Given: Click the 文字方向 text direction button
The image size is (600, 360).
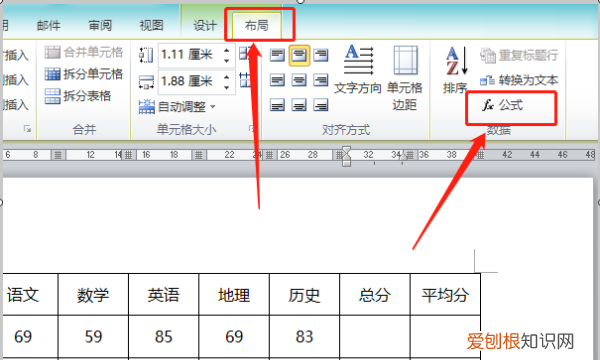Looking at the screenshot, I should pyautogui.click(x=358, y=70).
